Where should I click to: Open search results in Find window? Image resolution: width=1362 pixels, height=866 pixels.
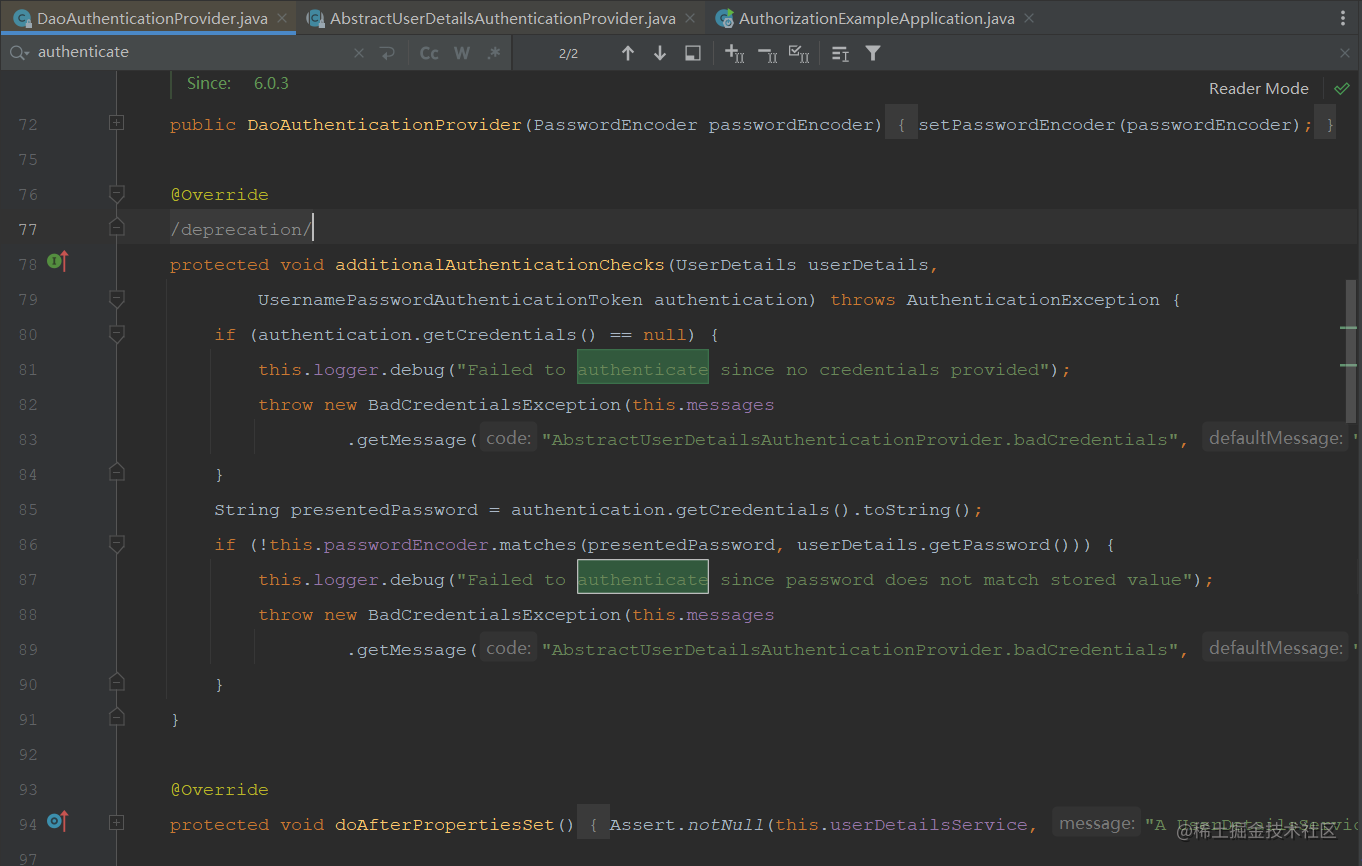point(692,53)
